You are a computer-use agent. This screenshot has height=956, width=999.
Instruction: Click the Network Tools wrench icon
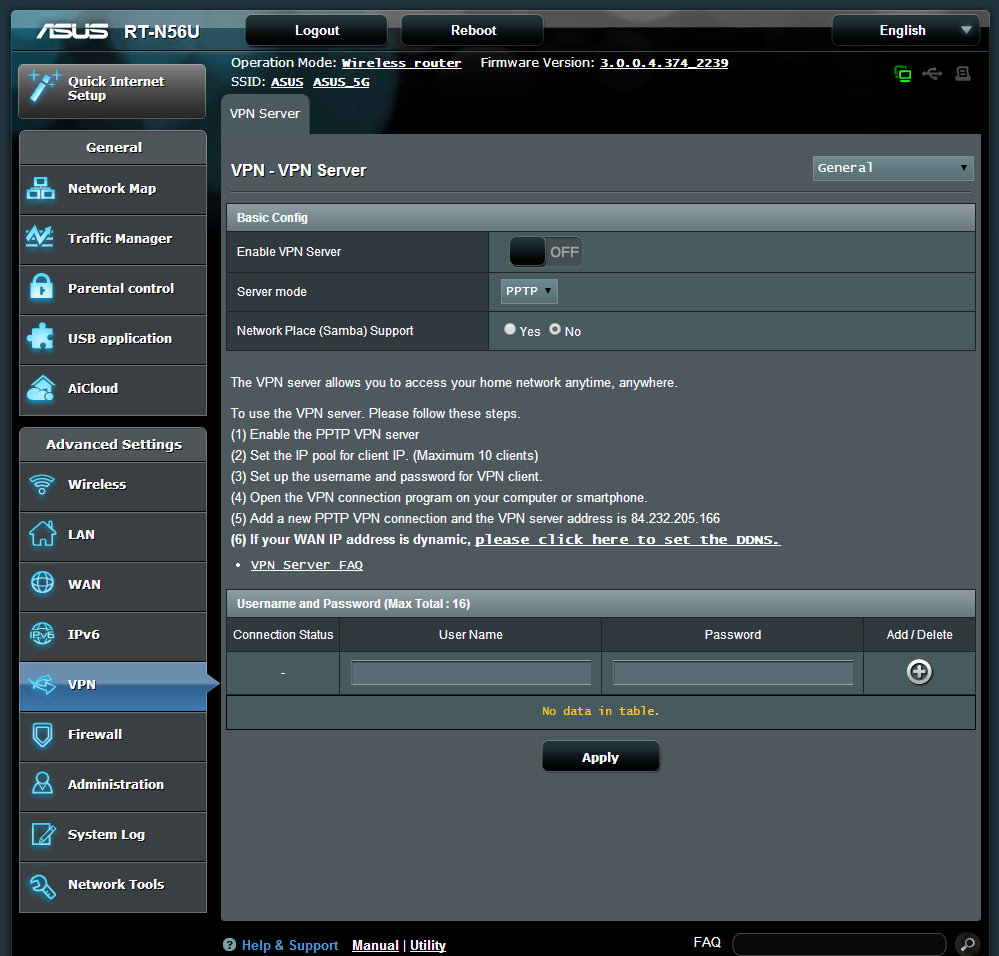[42, 885]
